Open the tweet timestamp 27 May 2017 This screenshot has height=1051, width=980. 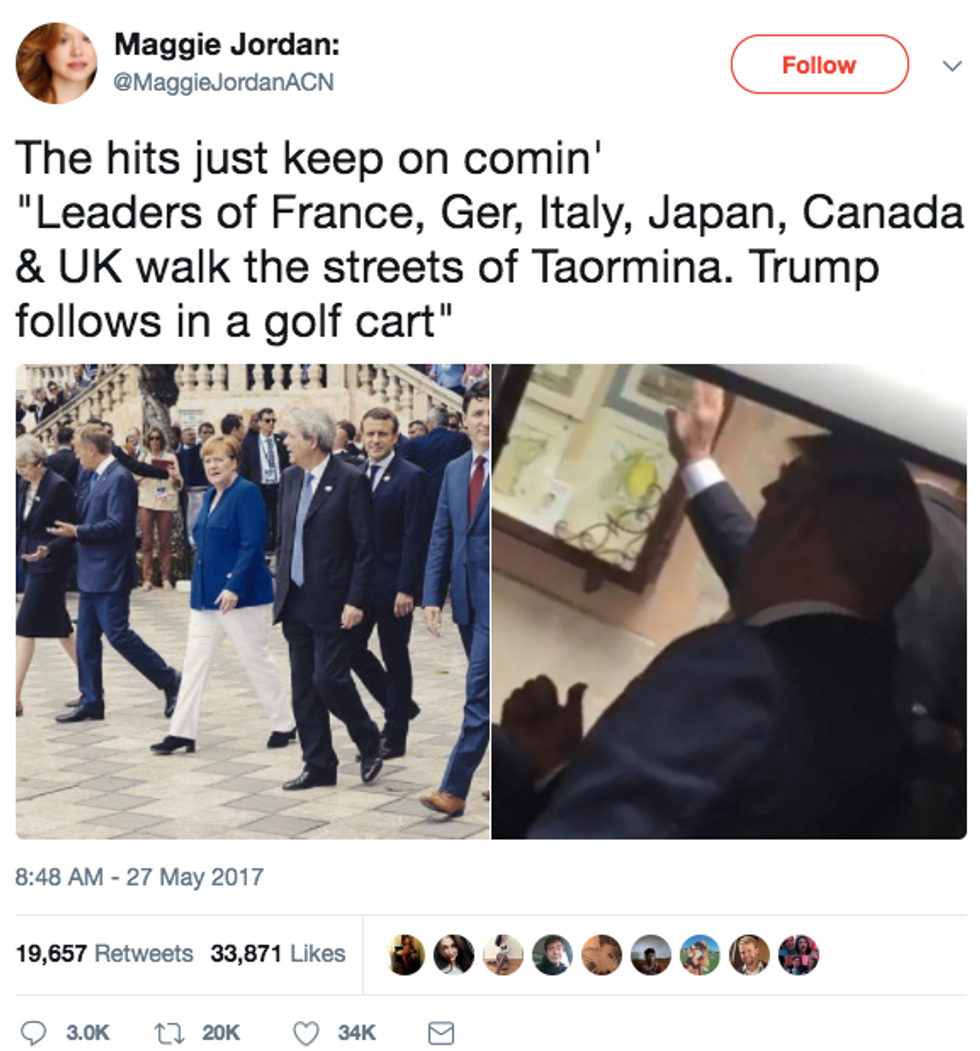coord(139,877)
